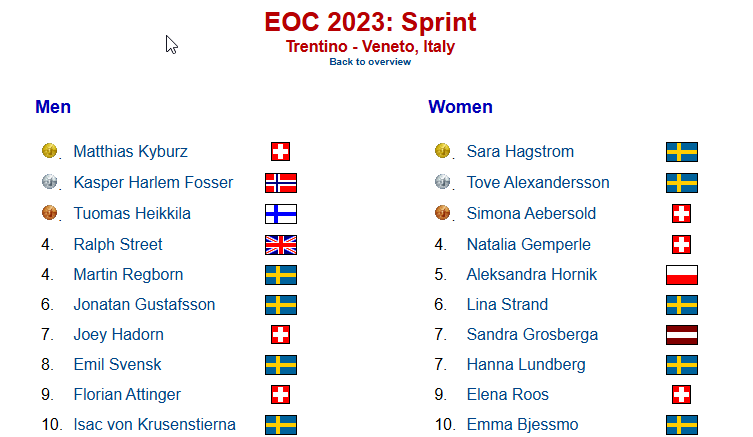Click the silver medal icon beside Tove Alexandersson

click(442, 182)
